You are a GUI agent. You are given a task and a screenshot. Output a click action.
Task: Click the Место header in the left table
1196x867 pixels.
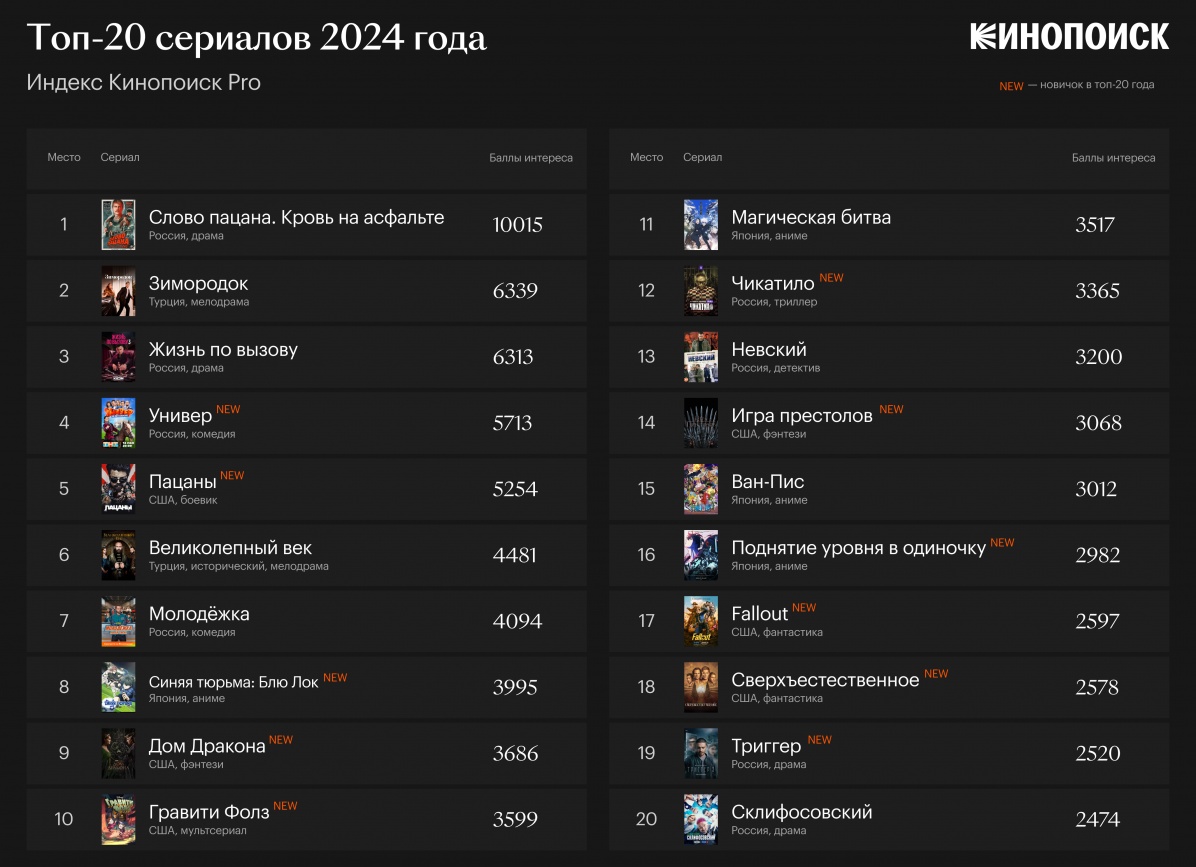[x=64, y=157]
